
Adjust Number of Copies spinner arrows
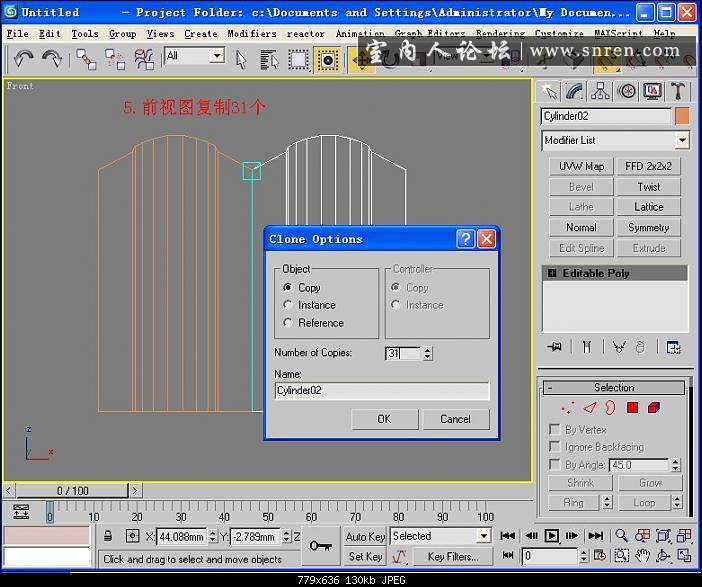[x=428, y=354]
